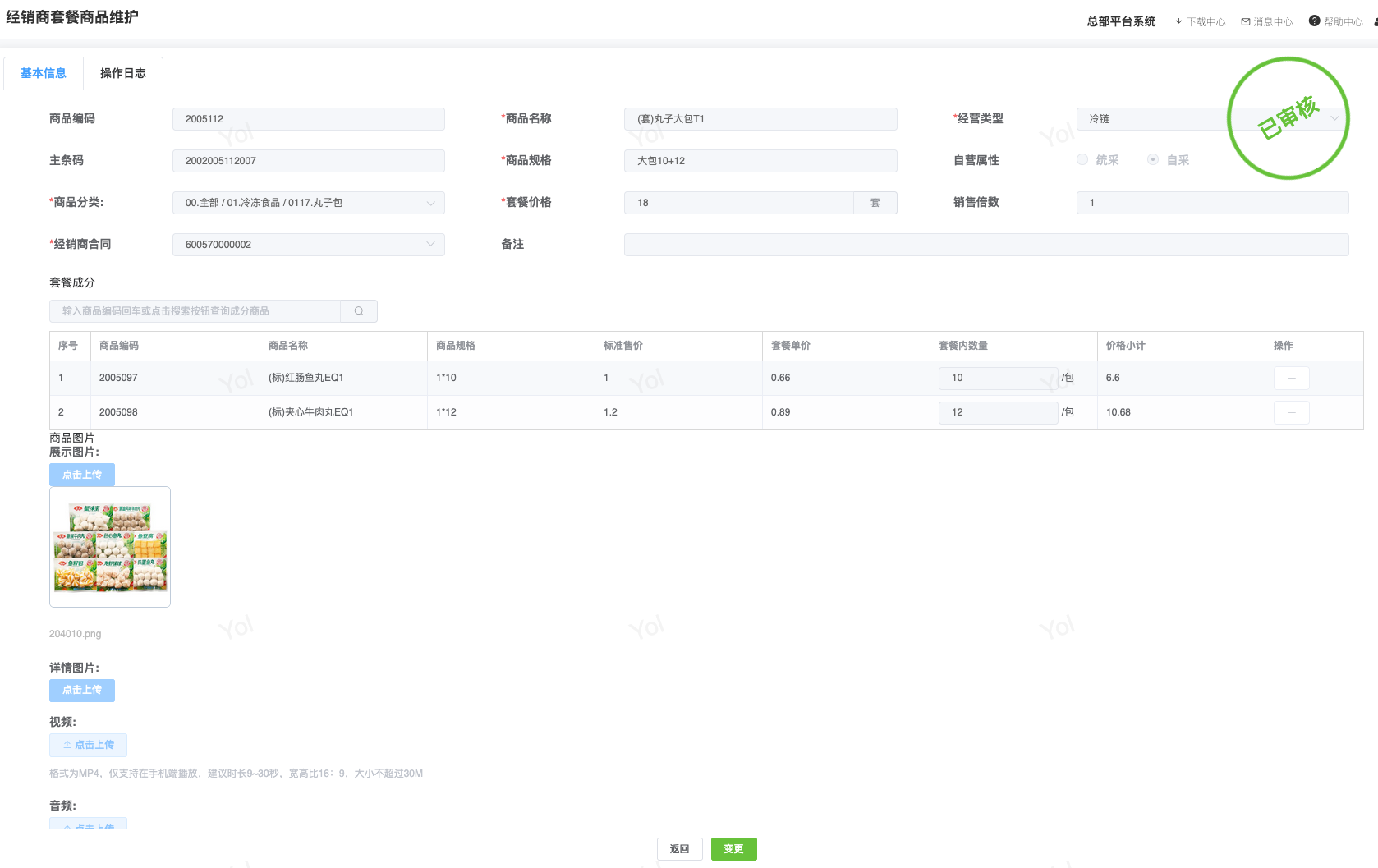Click the 套餐内数量 column header
The image size is (1378, 868).
963,347
